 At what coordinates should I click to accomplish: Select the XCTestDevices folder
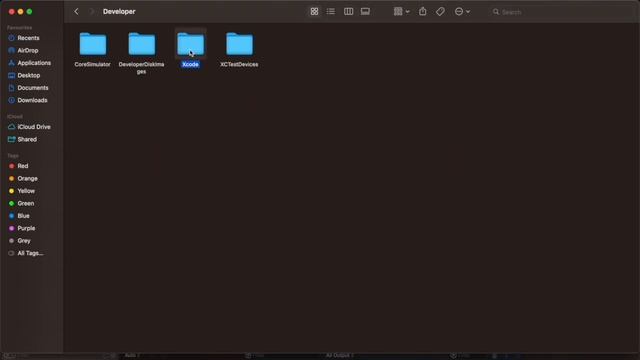(239, 44)
